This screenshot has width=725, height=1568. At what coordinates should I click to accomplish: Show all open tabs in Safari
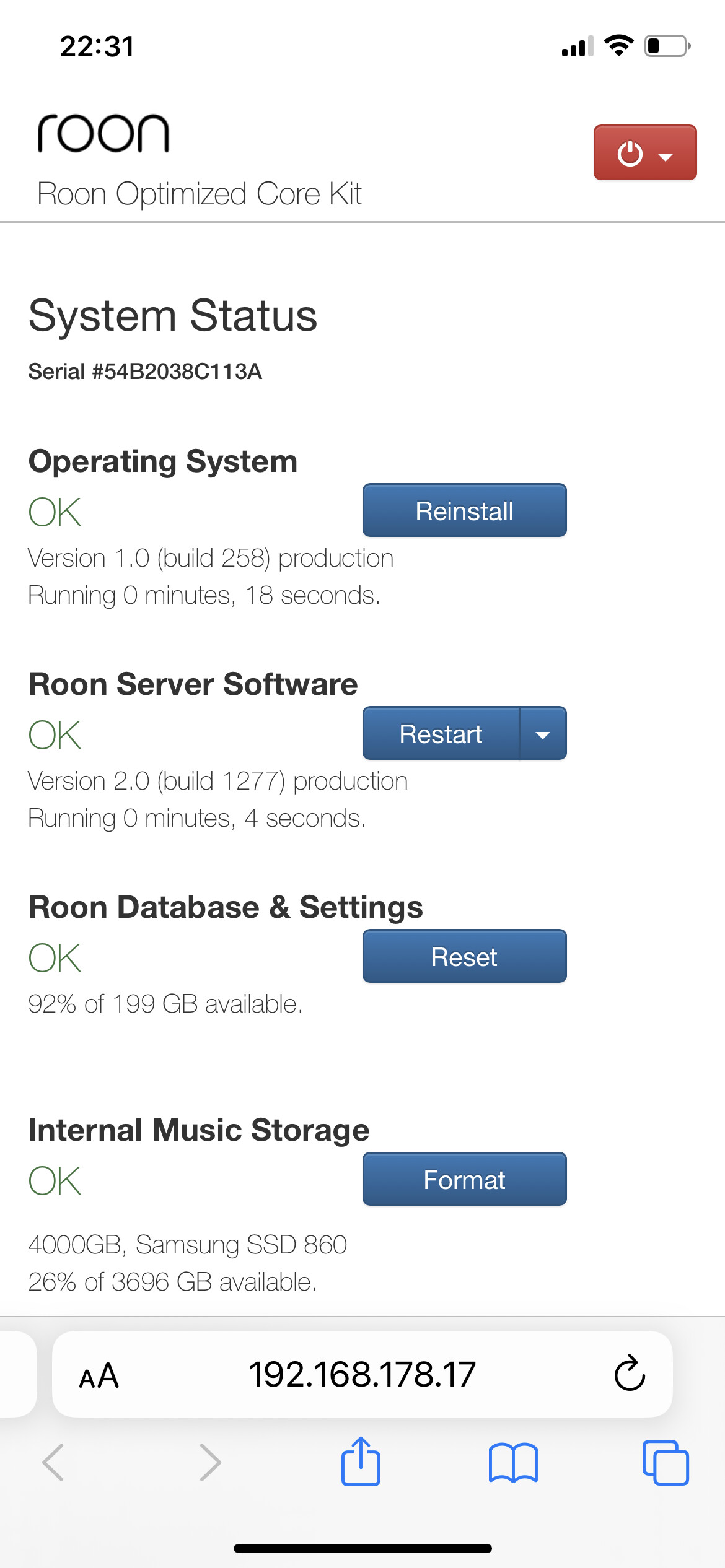click(666, 1463)
